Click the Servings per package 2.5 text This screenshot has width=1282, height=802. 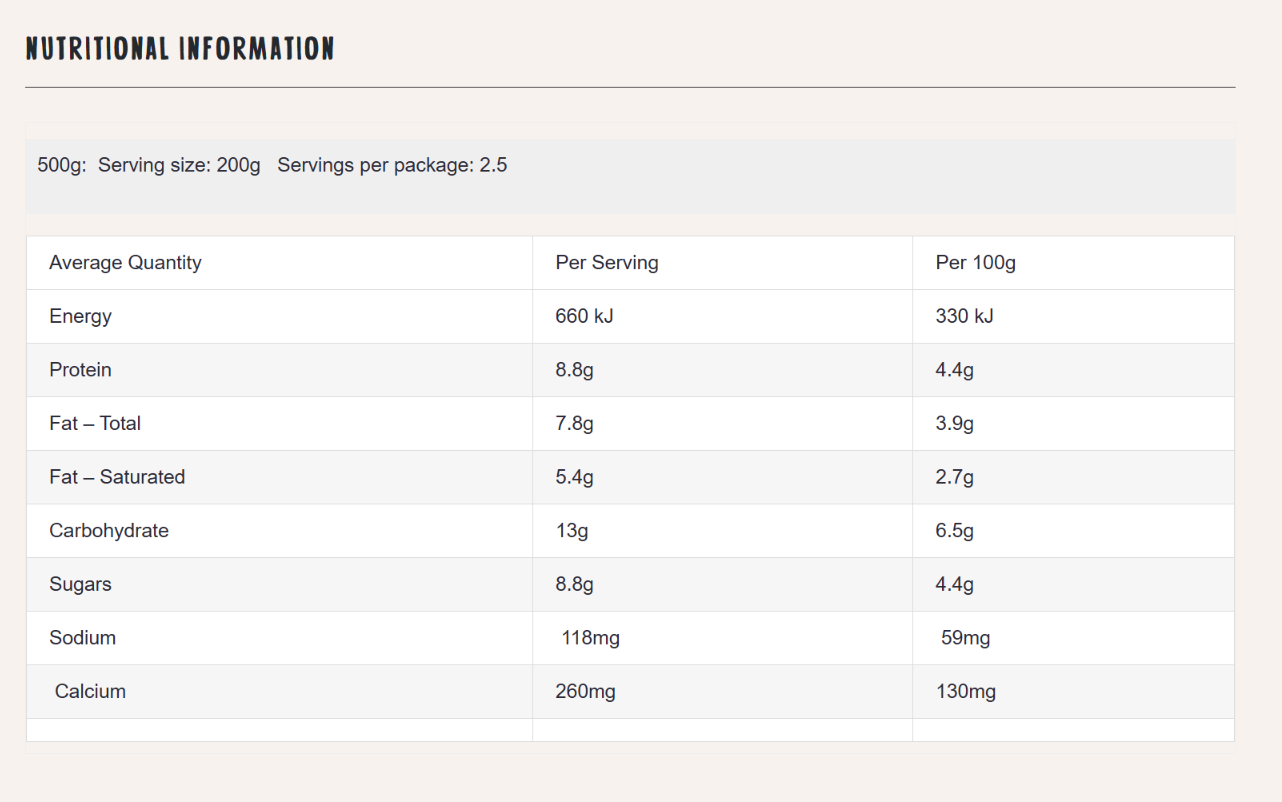point(392,165)
